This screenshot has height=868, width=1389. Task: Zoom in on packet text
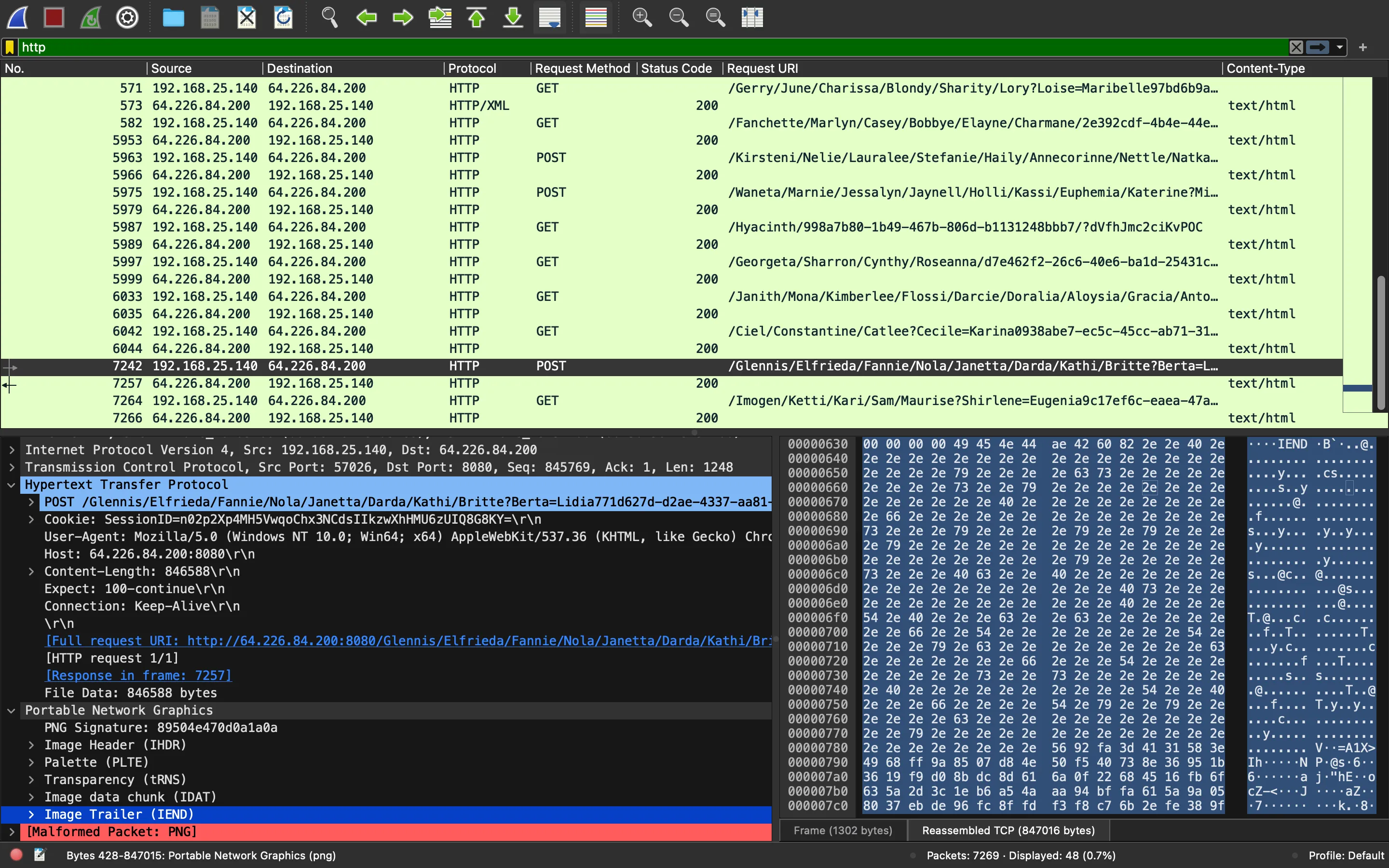[642, 17]
